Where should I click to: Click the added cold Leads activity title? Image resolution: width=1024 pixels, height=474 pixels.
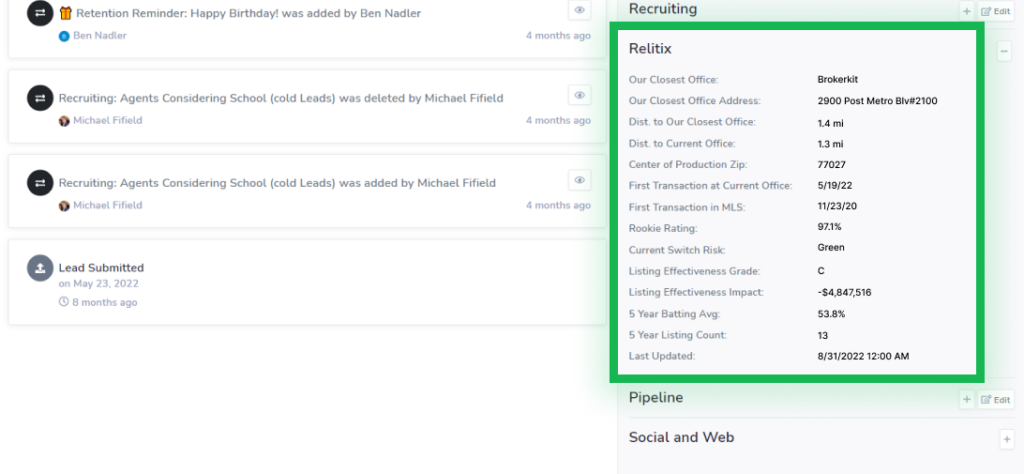(x=277, y=183)
